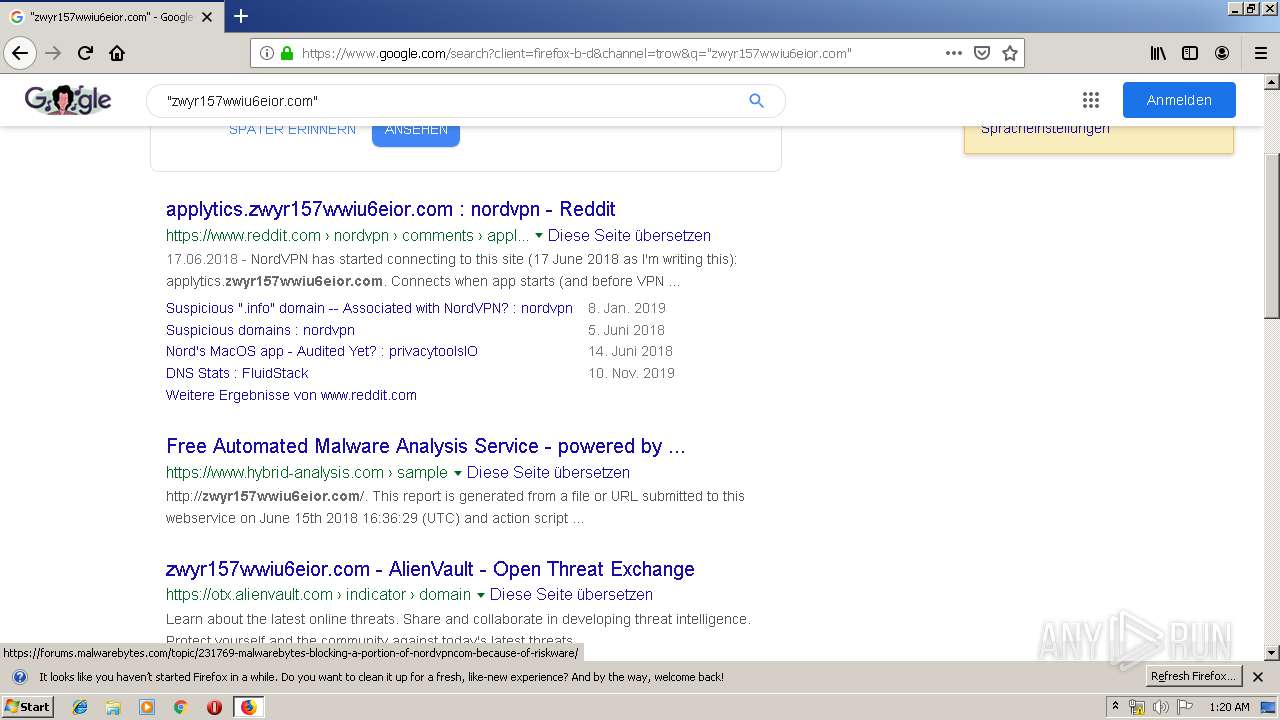The width and height of the screenshot is (1280, 720).
Task: Translate AlienVault result page
Action: [571, 595]
